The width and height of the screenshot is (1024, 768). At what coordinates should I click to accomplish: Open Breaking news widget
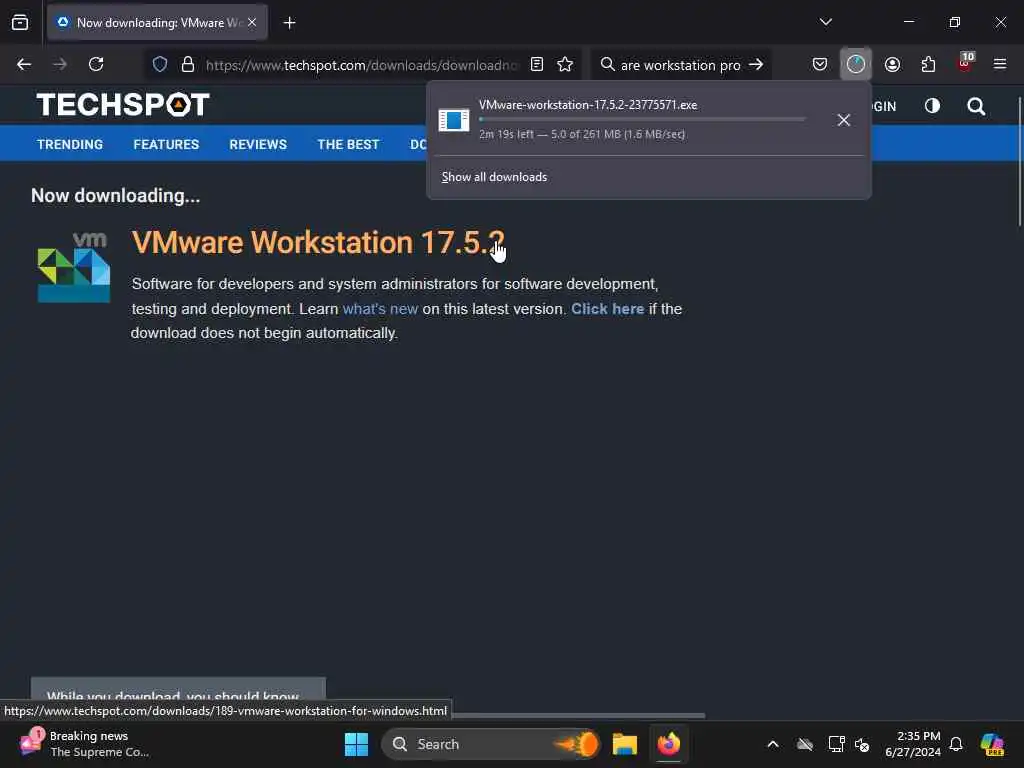[x=85, y=744]
